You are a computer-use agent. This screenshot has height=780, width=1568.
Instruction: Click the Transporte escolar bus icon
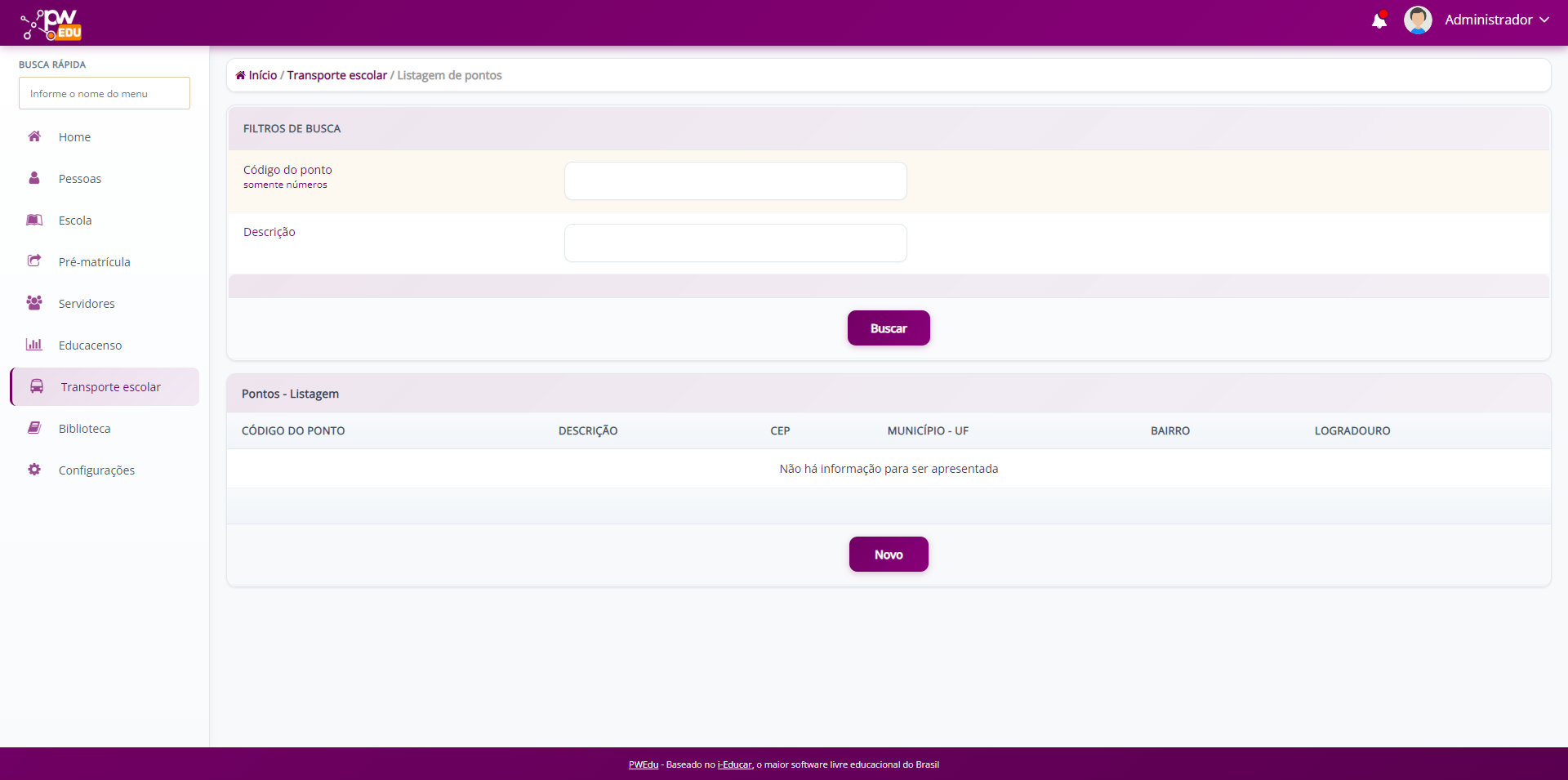37,386
